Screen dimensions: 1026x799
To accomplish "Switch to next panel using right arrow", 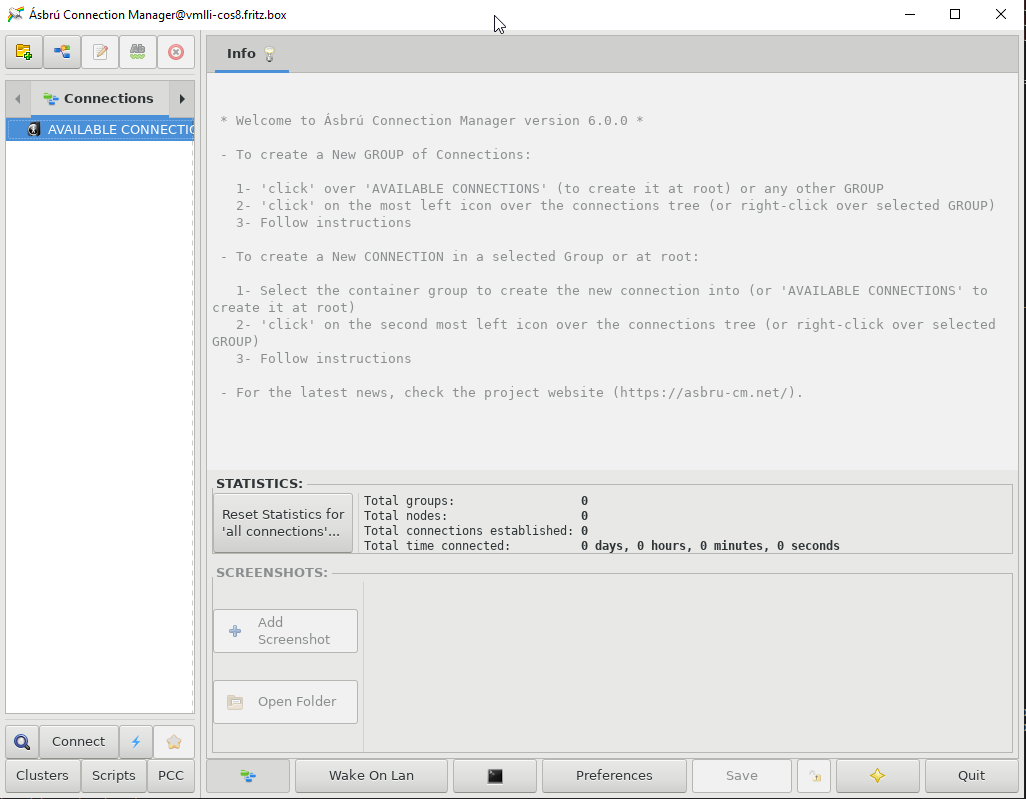I will tap(182, 99).
